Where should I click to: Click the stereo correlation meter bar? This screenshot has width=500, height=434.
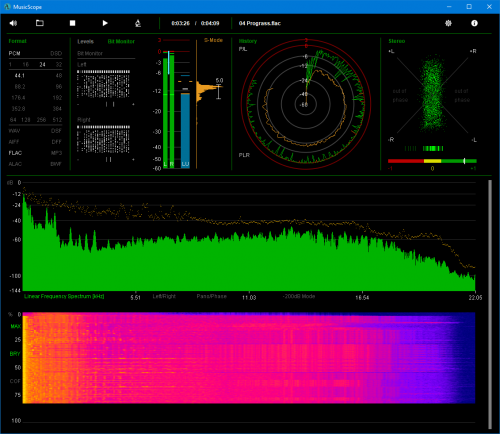pyautogui.click(x=432, y=161)
